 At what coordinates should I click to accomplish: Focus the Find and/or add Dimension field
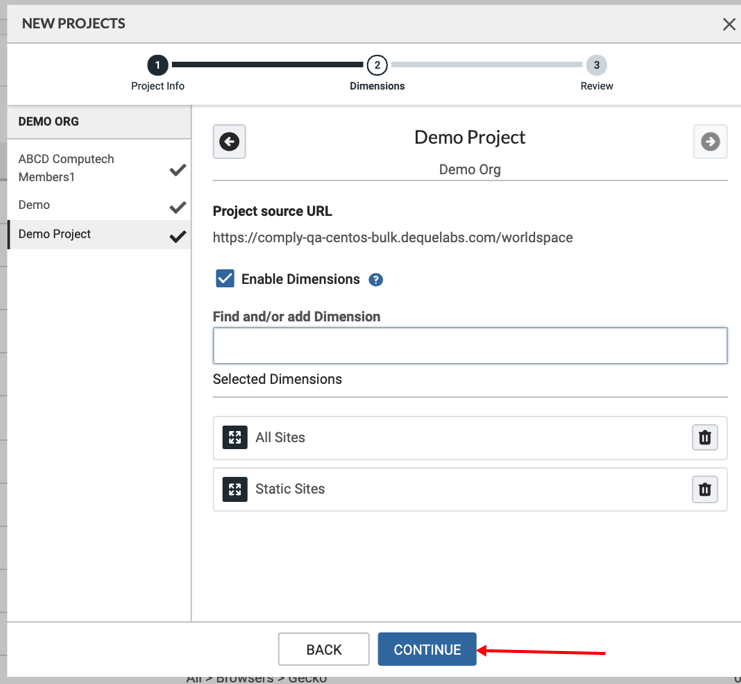(x=469, y=346)
